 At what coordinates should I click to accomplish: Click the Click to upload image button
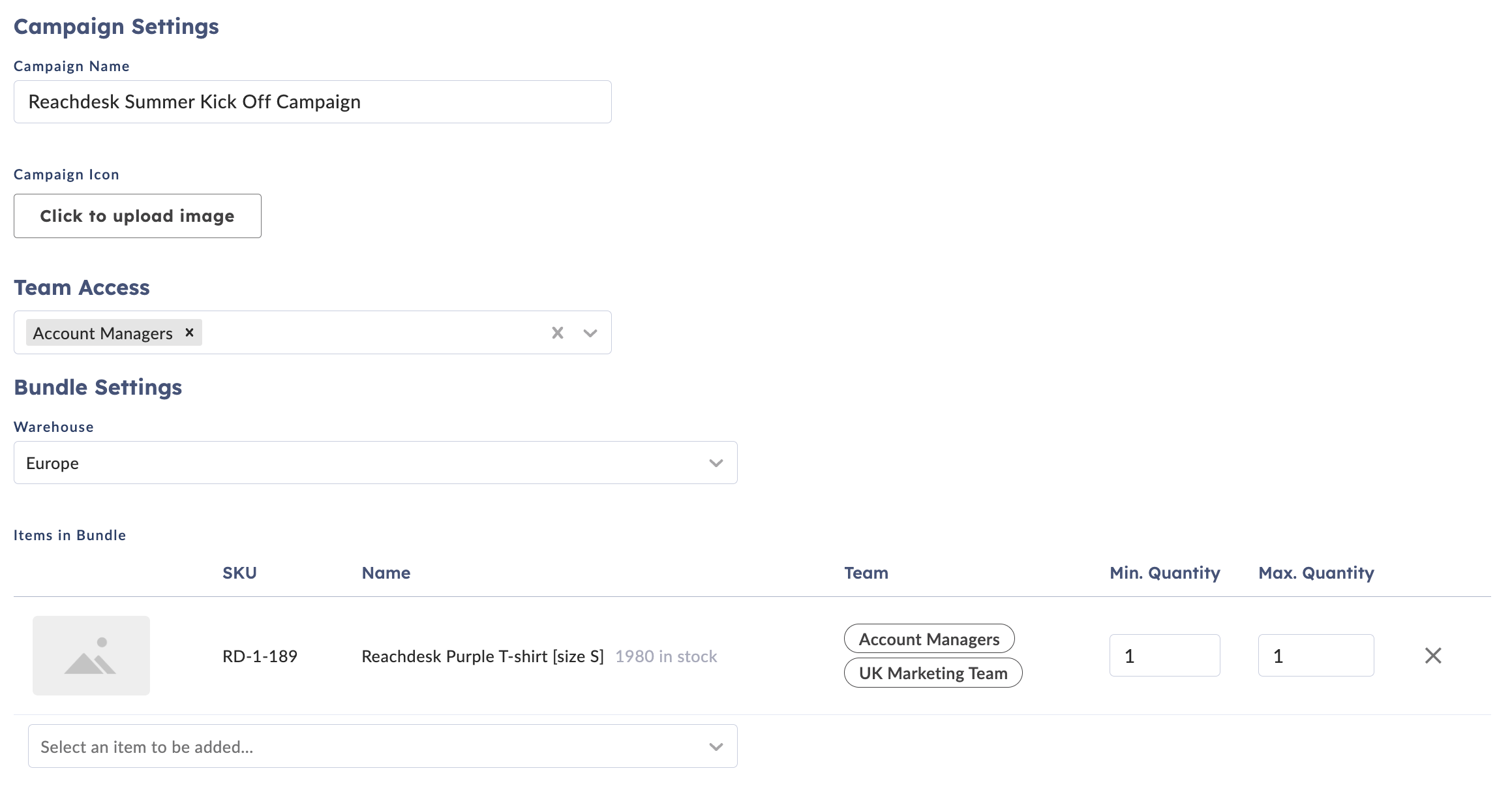(138, 216)
